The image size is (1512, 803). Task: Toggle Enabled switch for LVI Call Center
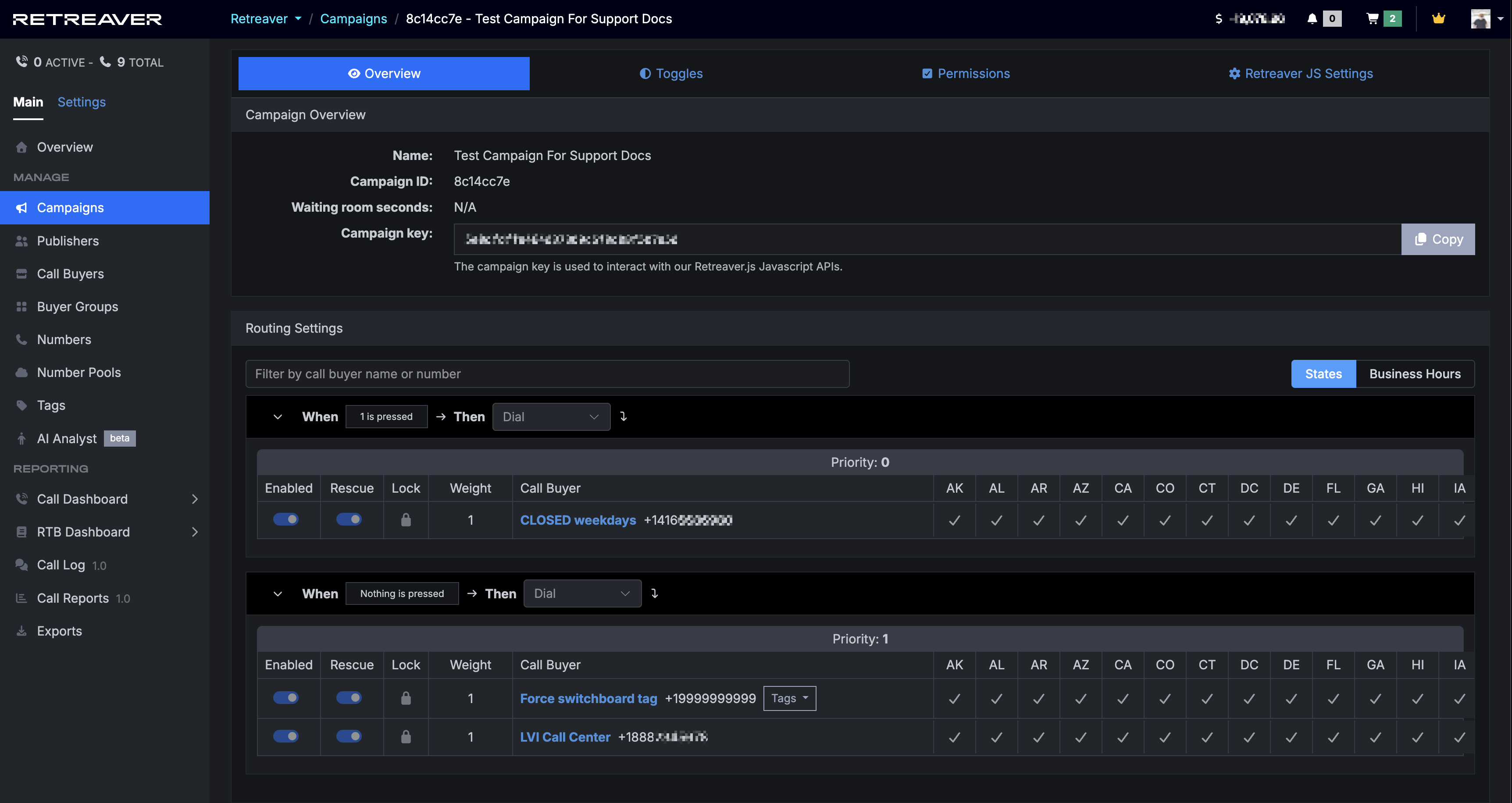pyautogui.click(x=286, y=737)
